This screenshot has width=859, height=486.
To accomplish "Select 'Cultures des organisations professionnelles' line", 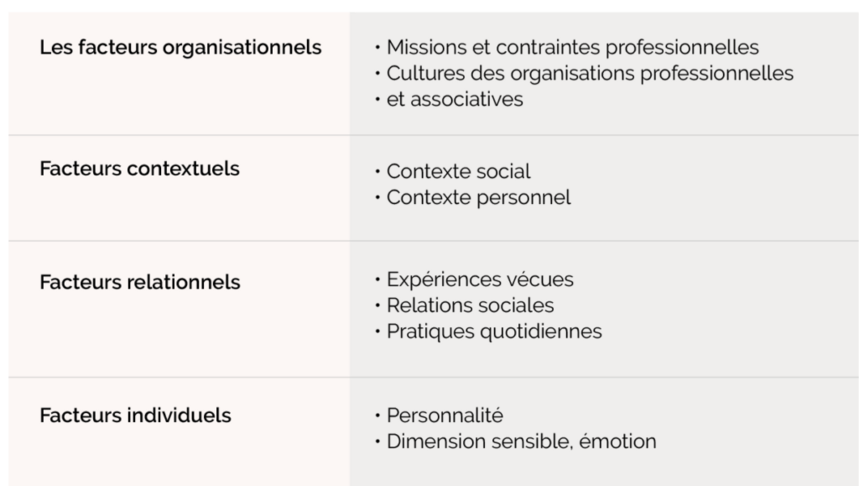I will [x=590, y=73].
